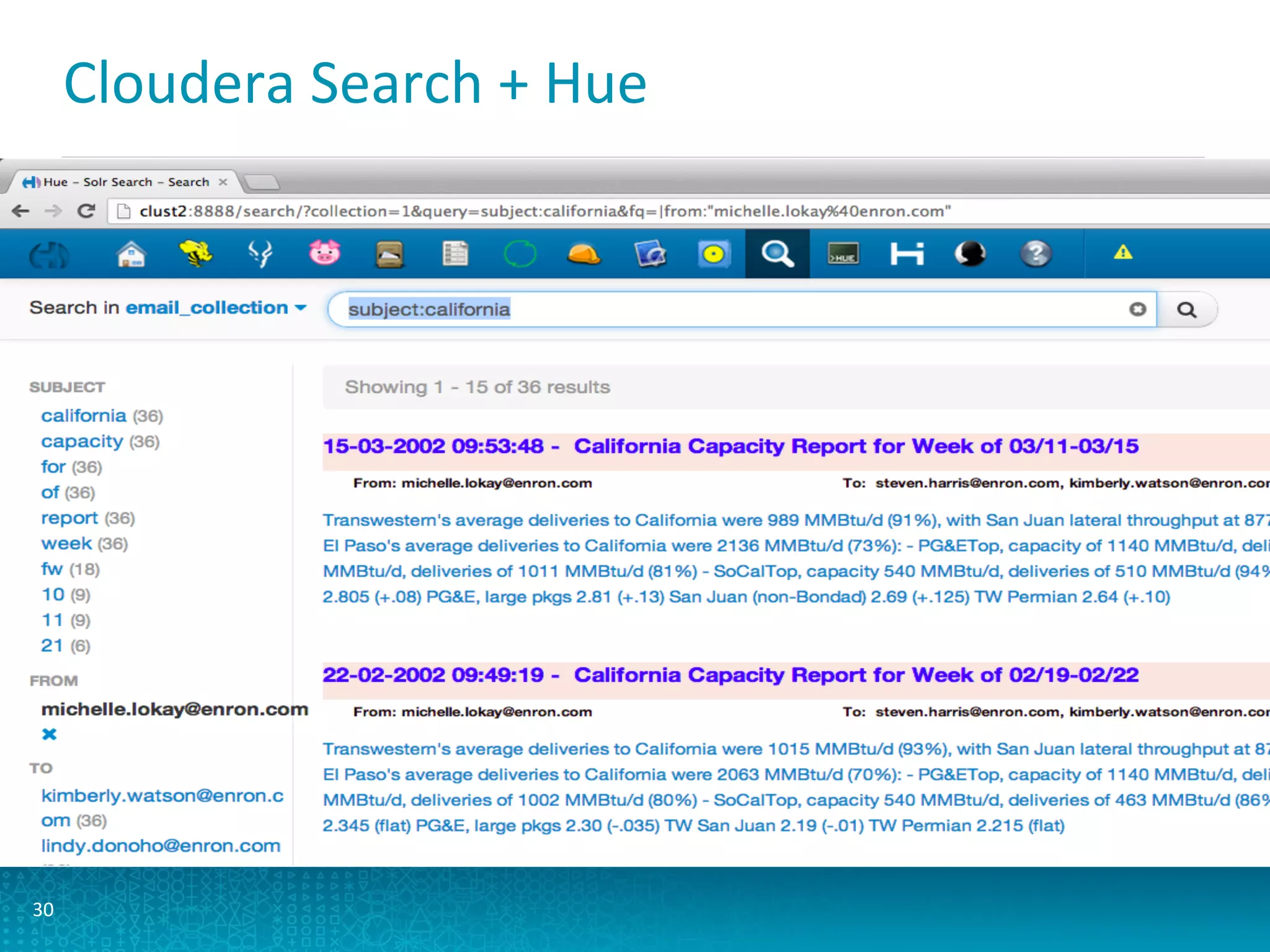Click the second result's From line

pyautogui.click(x=473, y=712)
